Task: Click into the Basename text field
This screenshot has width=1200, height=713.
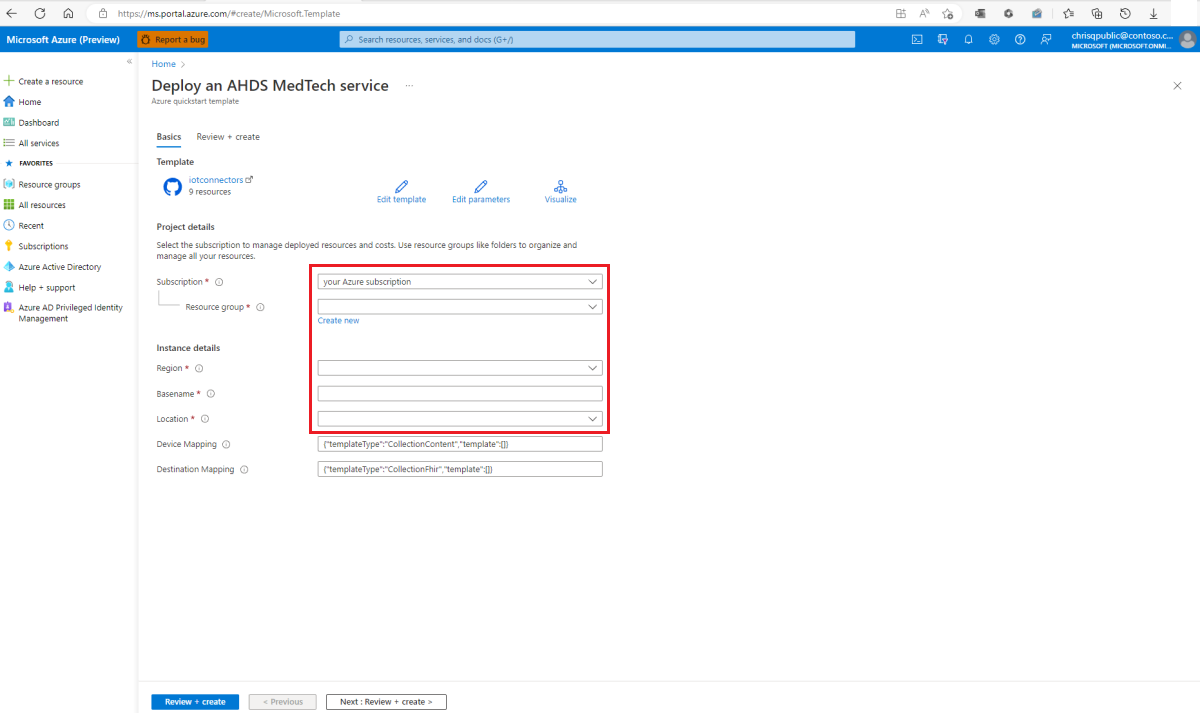Action: [x=460, y=394]
